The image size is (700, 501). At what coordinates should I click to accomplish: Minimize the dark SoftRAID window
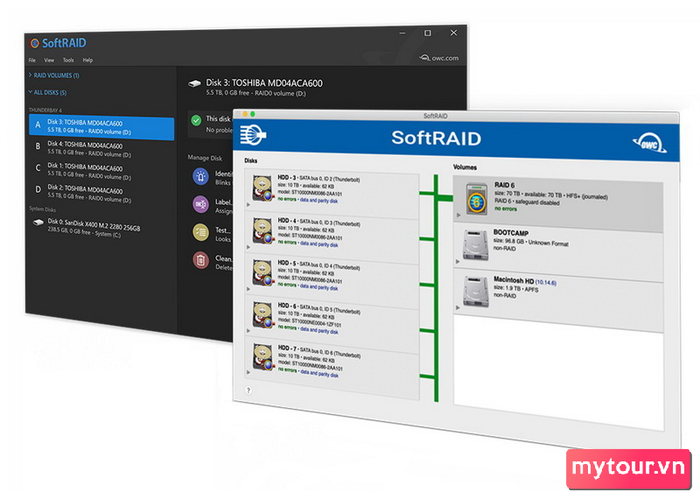pyautogui.click(x=402, y=33)
